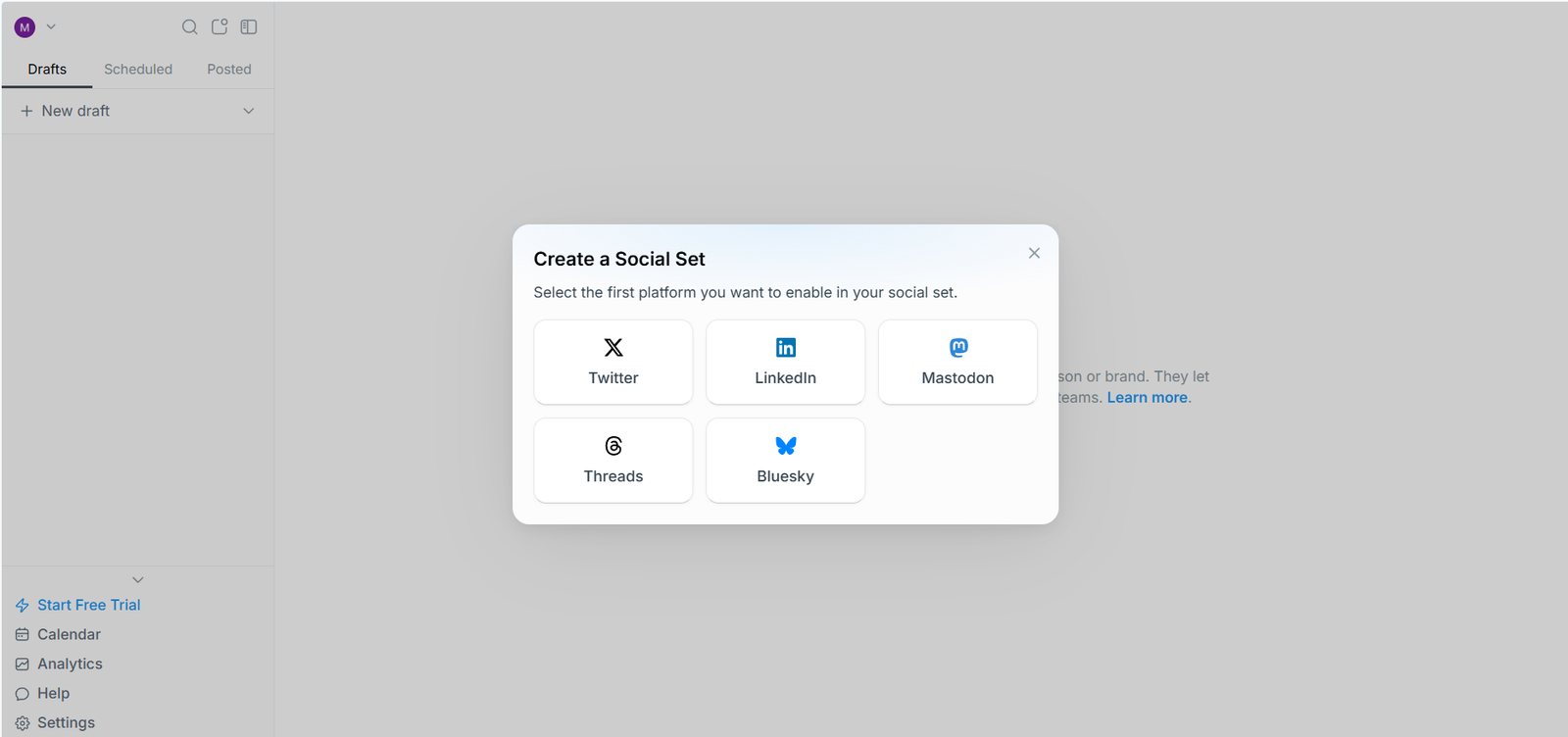This screenshot has width=1568, height=737.
Task: Open the Calendar view
Action: point(69,634)
